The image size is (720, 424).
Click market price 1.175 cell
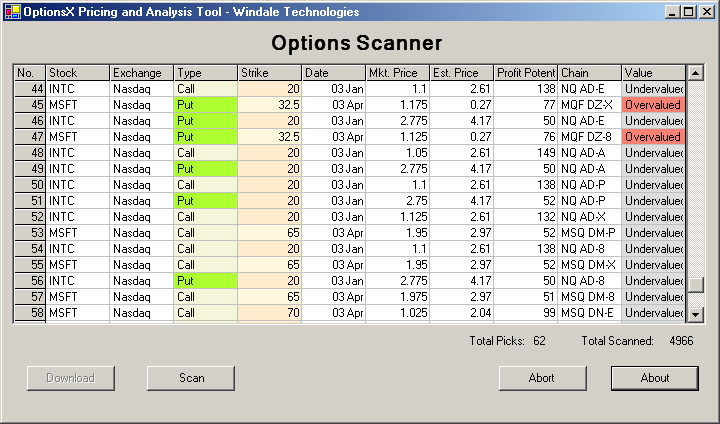pos(398,105)
